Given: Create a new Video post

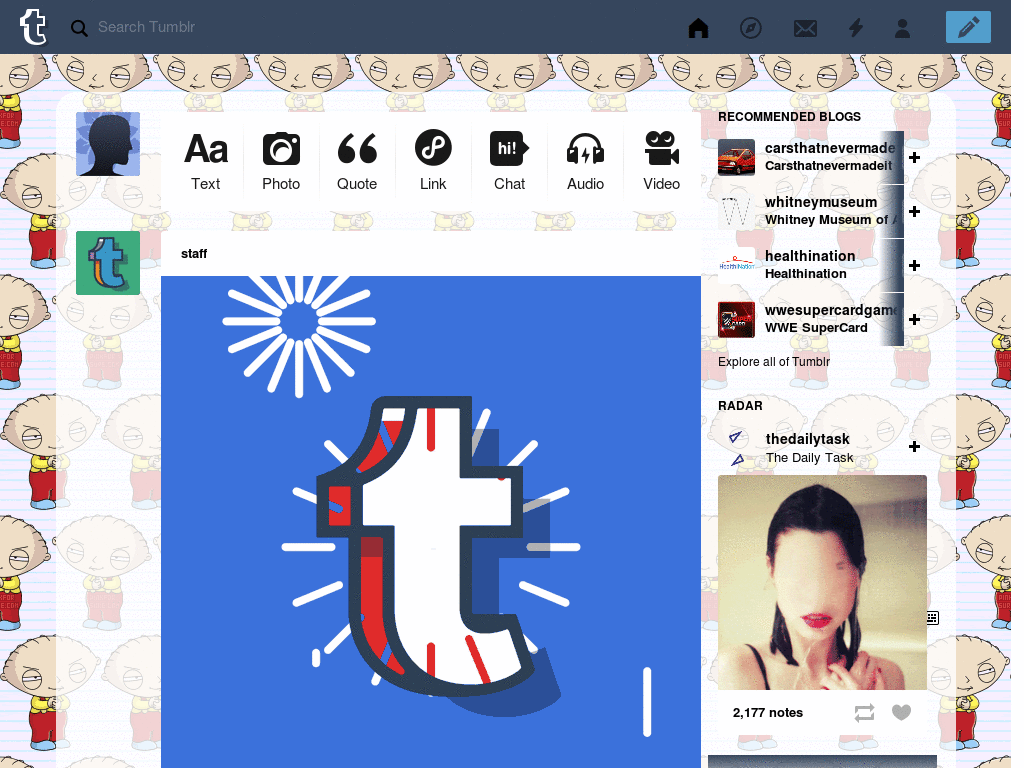Looking at the screenshot, I should (662, 161).
